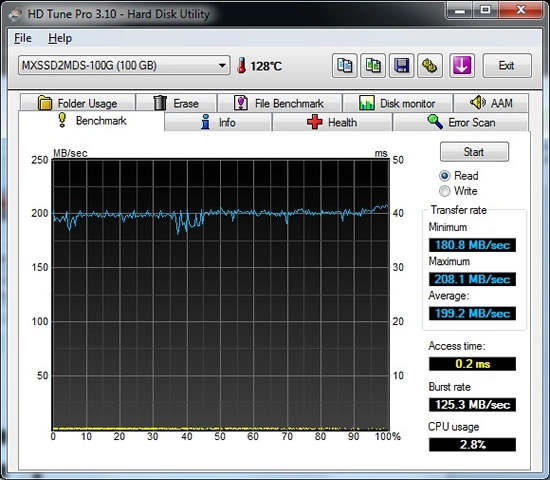The image size is (550, 480).
Task: Click the benchmark graph area
Action: pos(221,295)
